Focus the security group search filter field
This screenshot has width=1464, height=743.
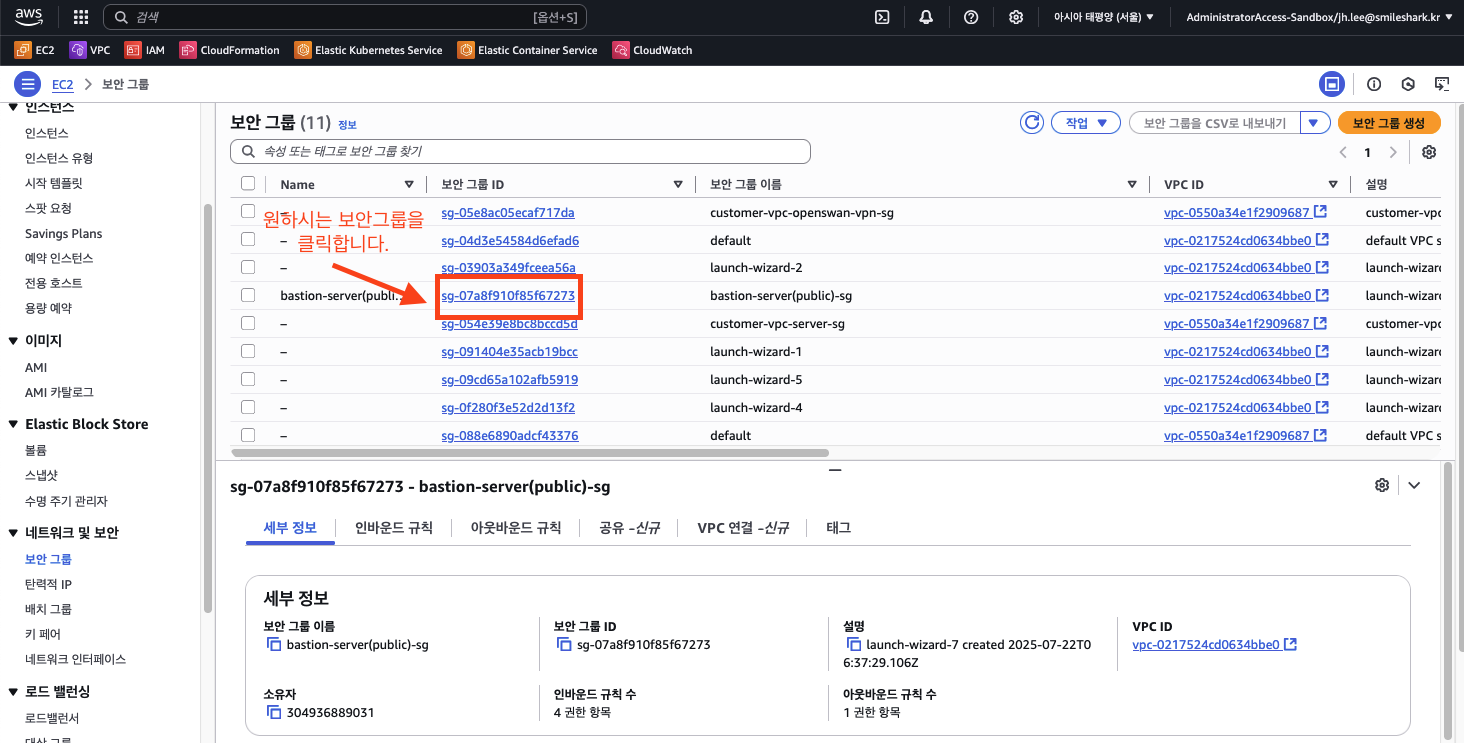[520, 152]
